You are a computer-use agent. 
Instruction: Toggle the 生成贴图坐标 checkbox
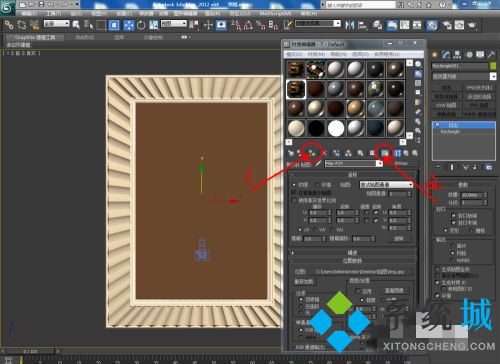click(437, 269)
